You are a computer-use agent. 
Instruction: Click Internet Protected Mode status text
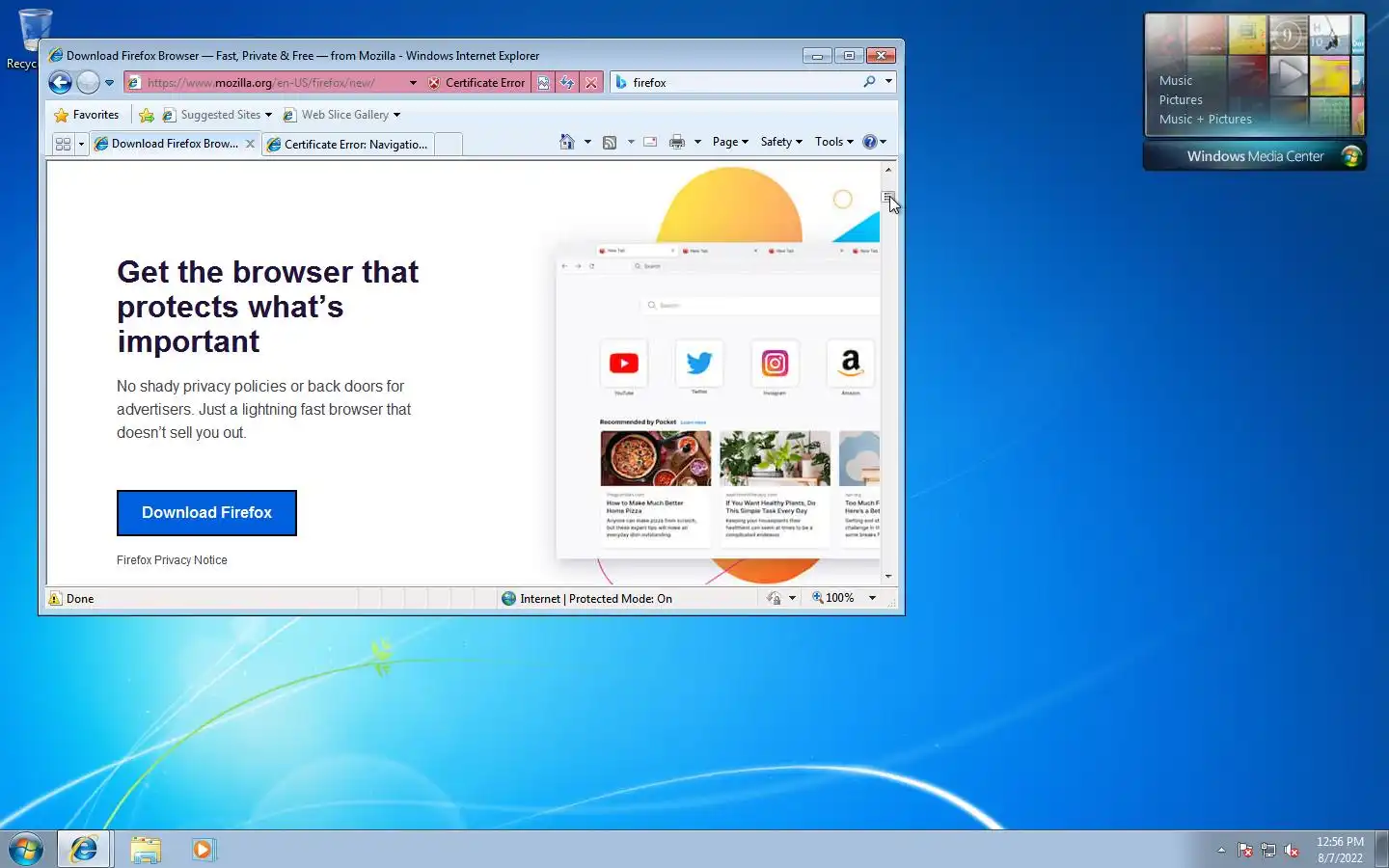pos(595,599)
